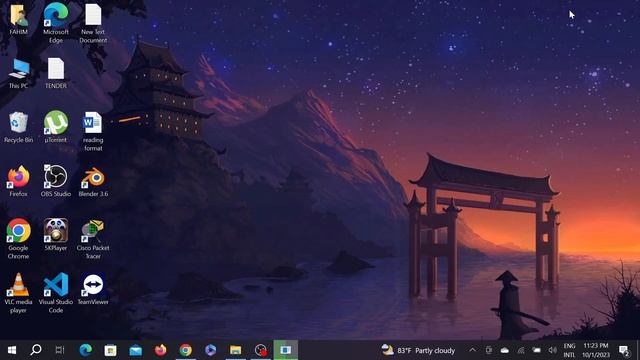
Task: Open the 83°F Partly cloudy weather widget
Action: (418, 350)
